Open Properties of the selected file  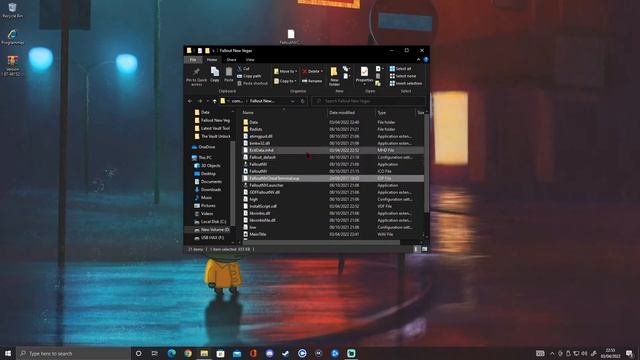(x=364, y=75)
